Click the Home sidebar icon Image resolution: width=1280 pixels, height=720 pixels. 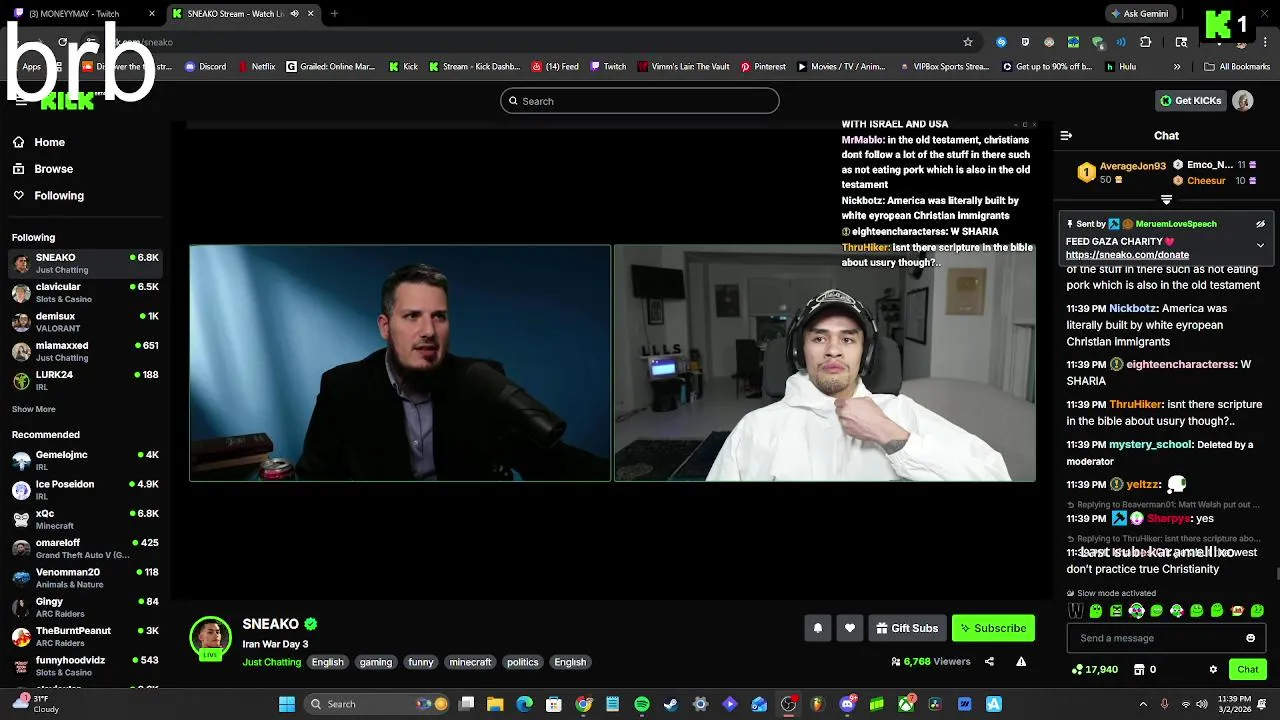pos(19,142)
